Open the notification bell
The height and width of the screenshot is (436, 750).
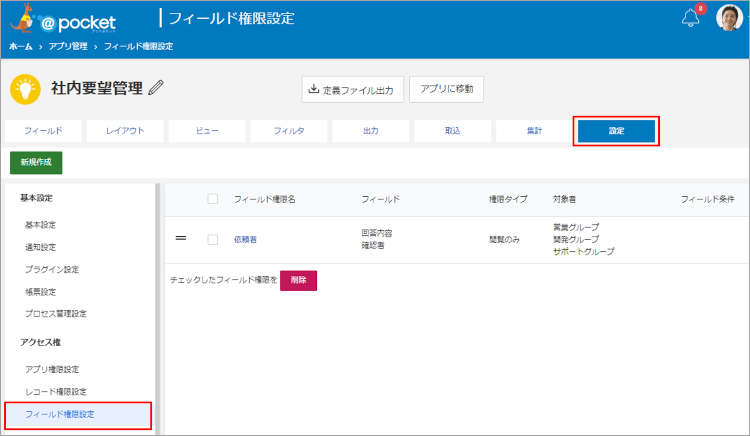point(690,18)
